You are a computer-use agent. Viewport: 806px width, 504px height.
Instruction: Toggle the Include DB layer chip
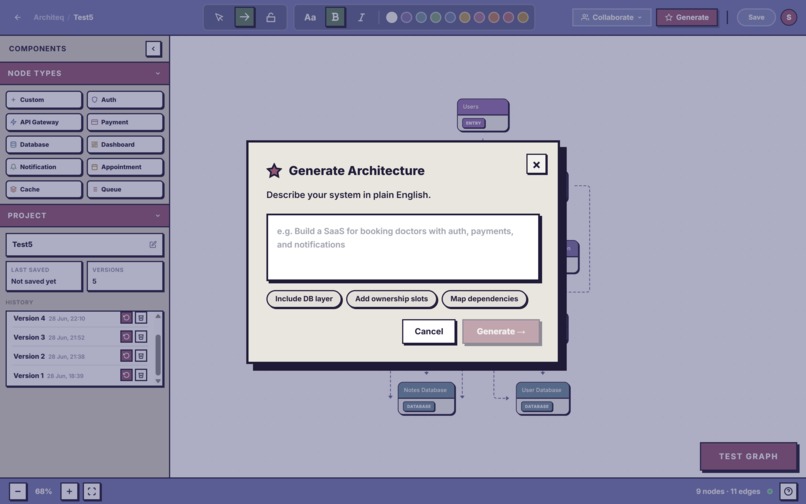(x=304, y=299)
